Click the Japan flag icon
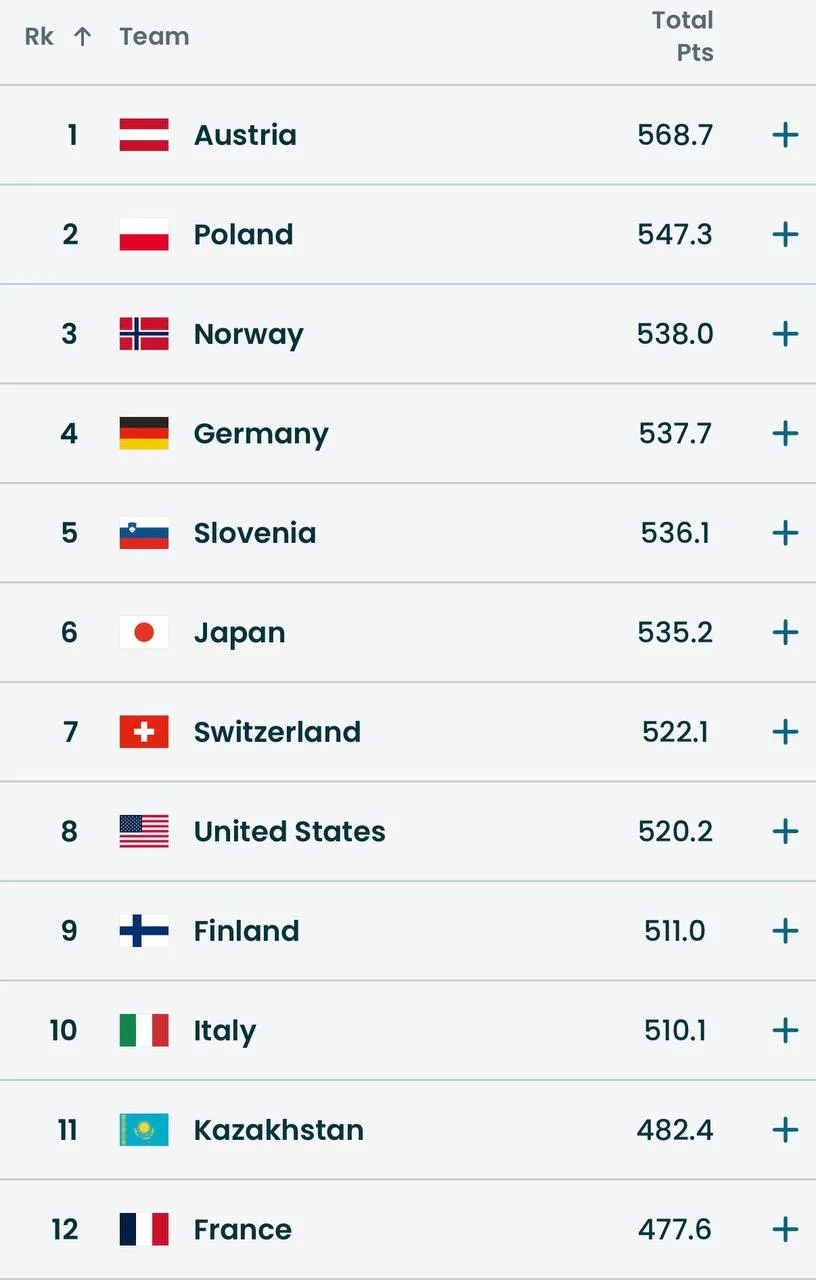Screen dimensions: 816x1280 tap(144, 633)
